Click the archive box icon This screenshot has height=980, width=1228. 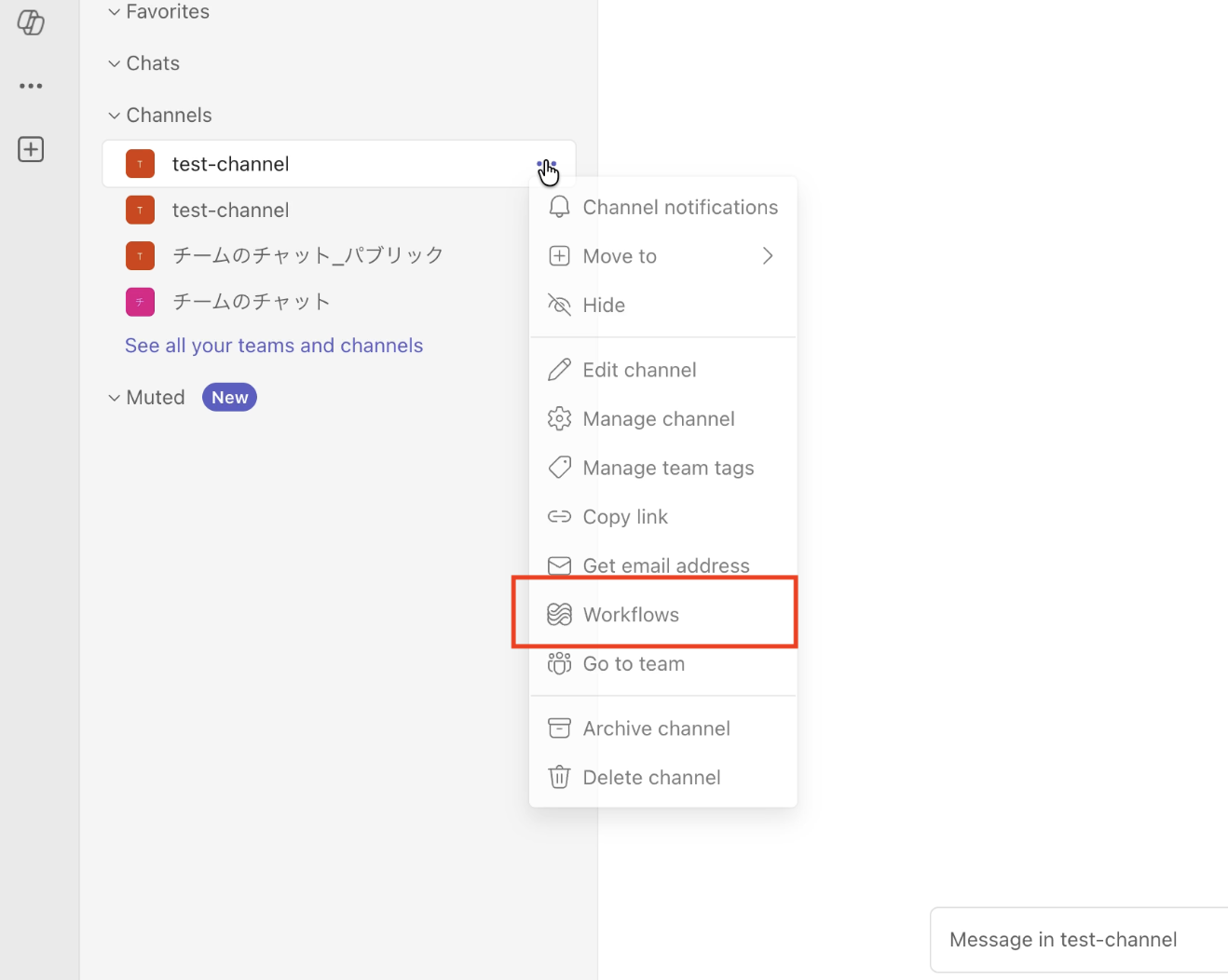click(559, 728)
